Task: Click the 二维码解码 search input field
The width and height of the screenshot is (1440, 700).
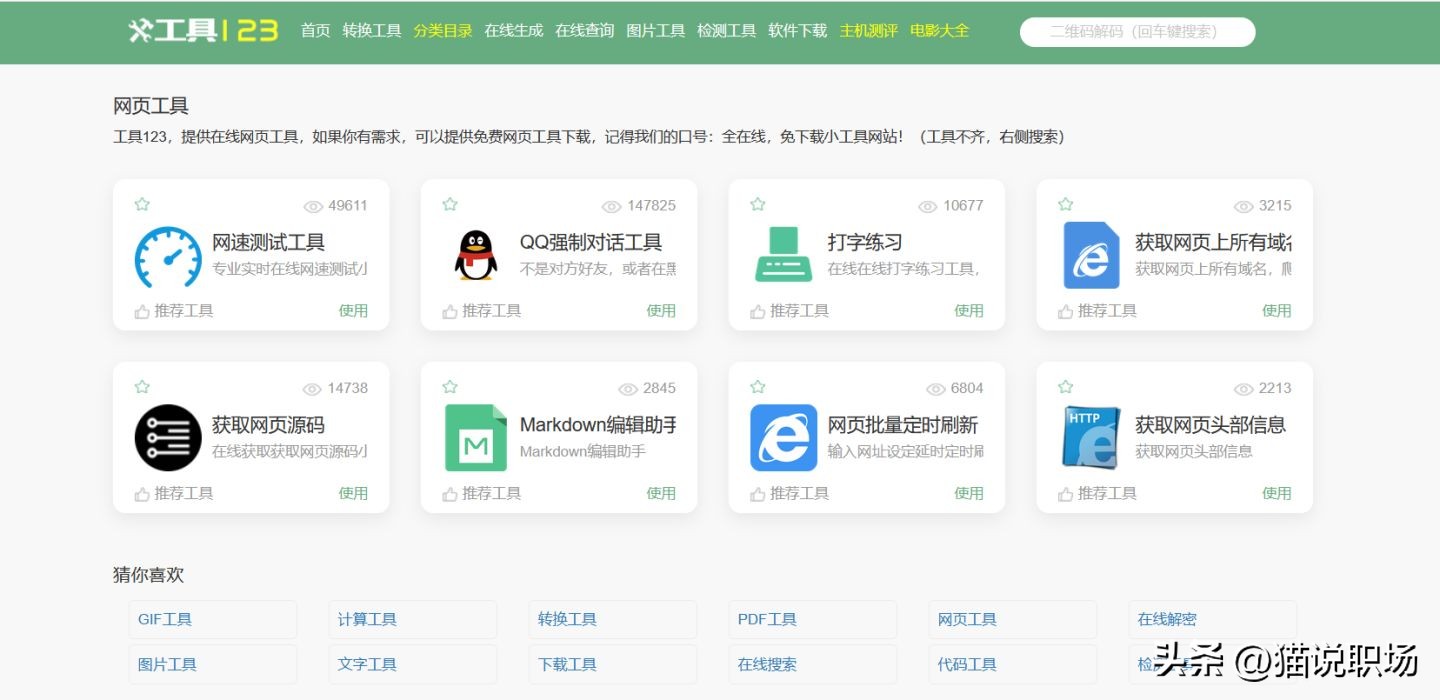Action: [1136, 31]
